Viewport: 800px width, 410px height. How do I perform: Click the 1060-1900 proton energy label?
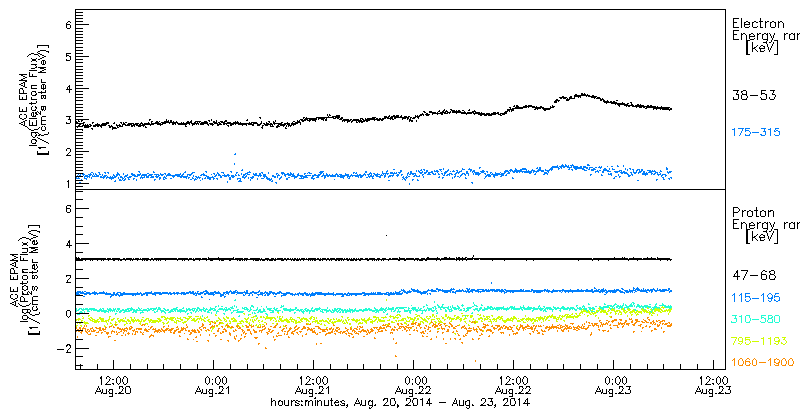pyautogui.click(x=763, y=363)
